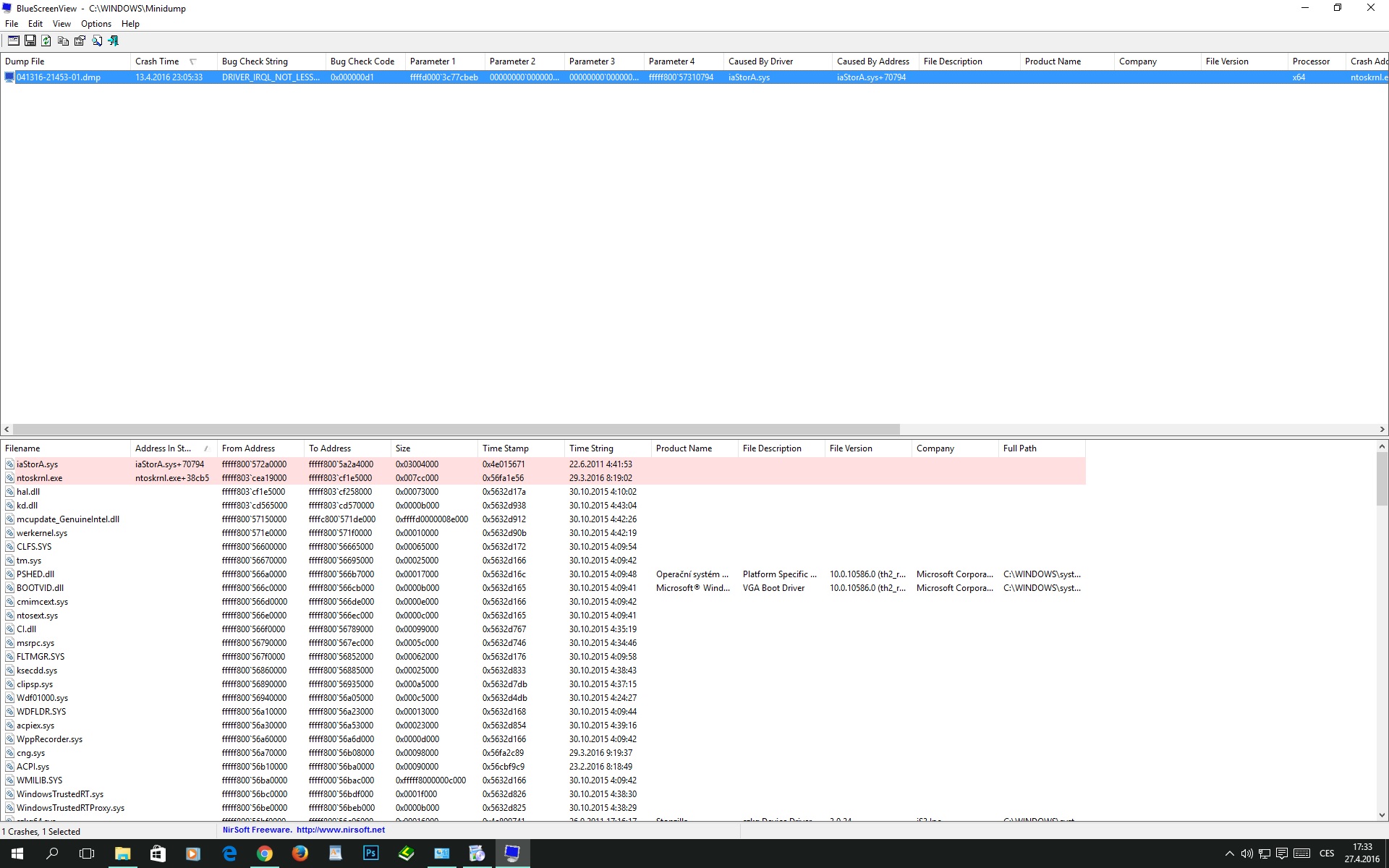The width and height of the screenshot is (1389, 868).
Task: Open the Options menu
Action: point(95,24)
